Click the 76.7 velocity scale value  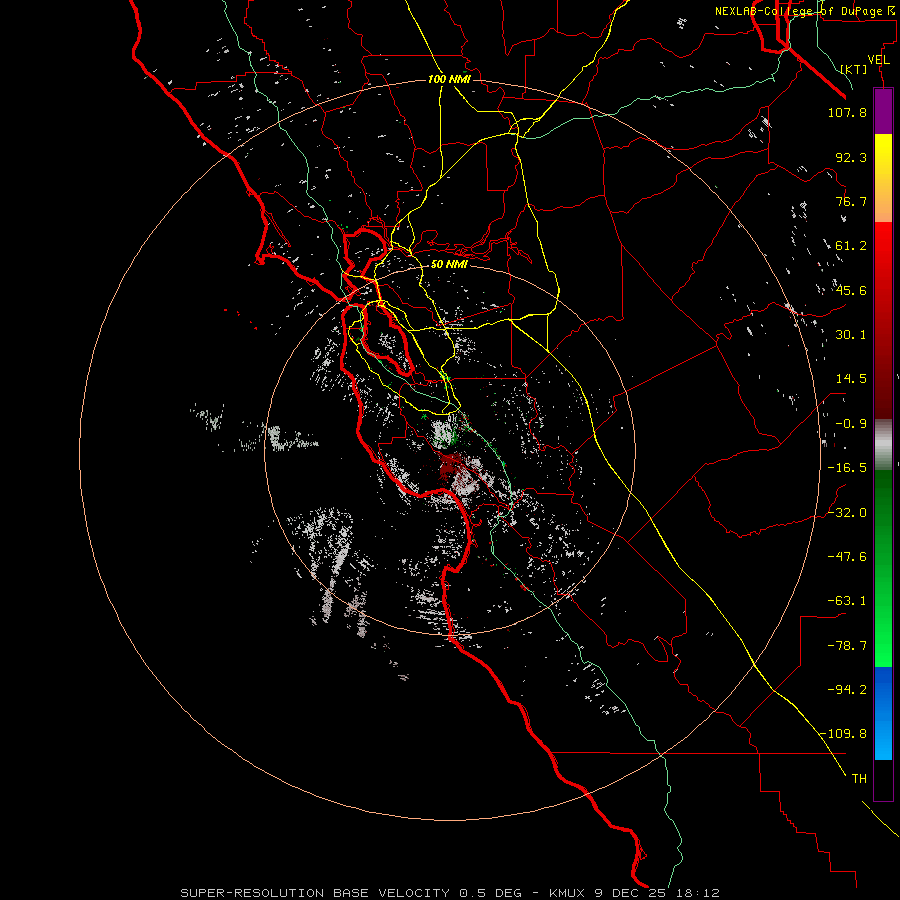(851, 201)
